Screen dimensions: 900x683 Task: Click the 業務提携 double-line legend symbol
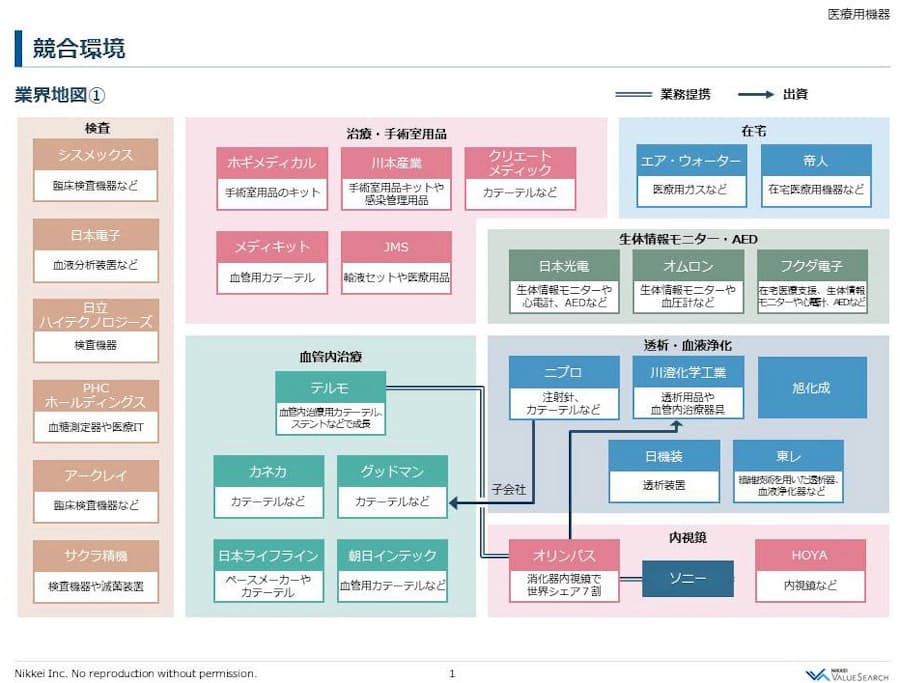tap(632, 95)
